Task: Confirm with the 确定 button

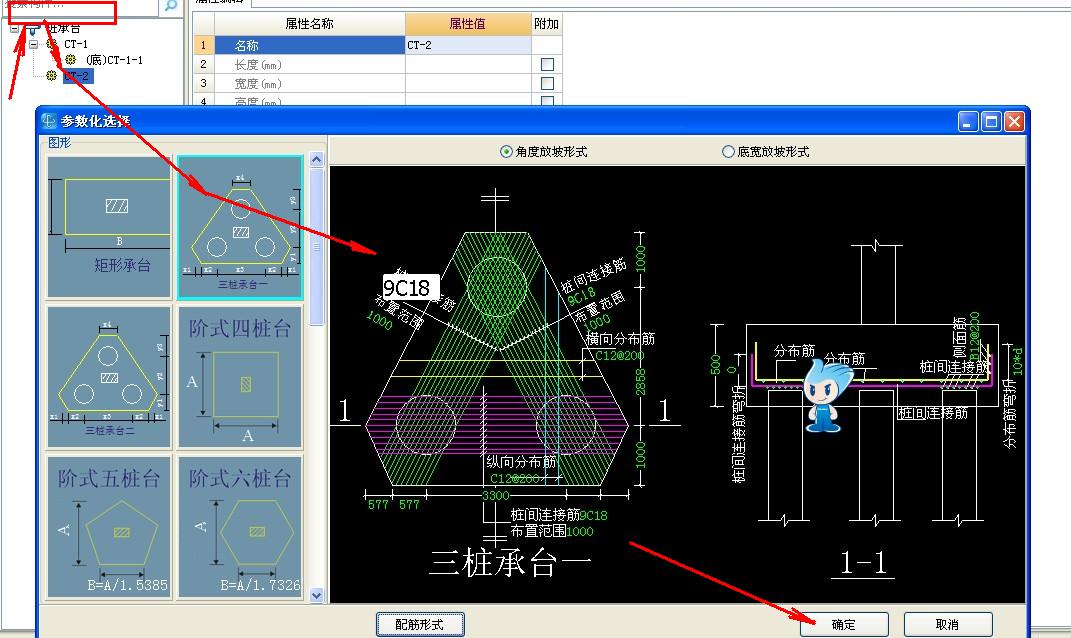Action: 844,624
